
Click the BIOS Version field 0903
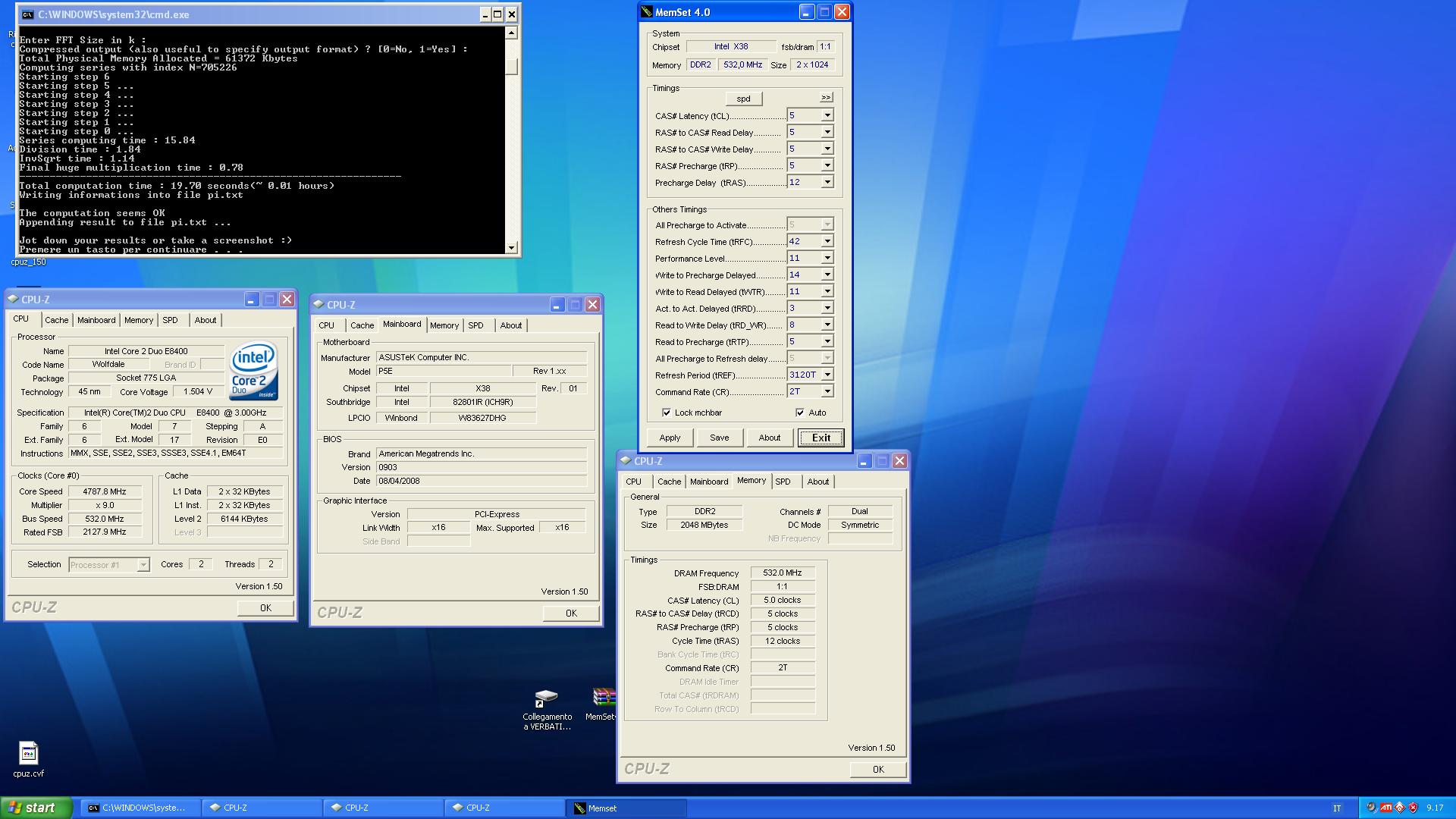482,467
